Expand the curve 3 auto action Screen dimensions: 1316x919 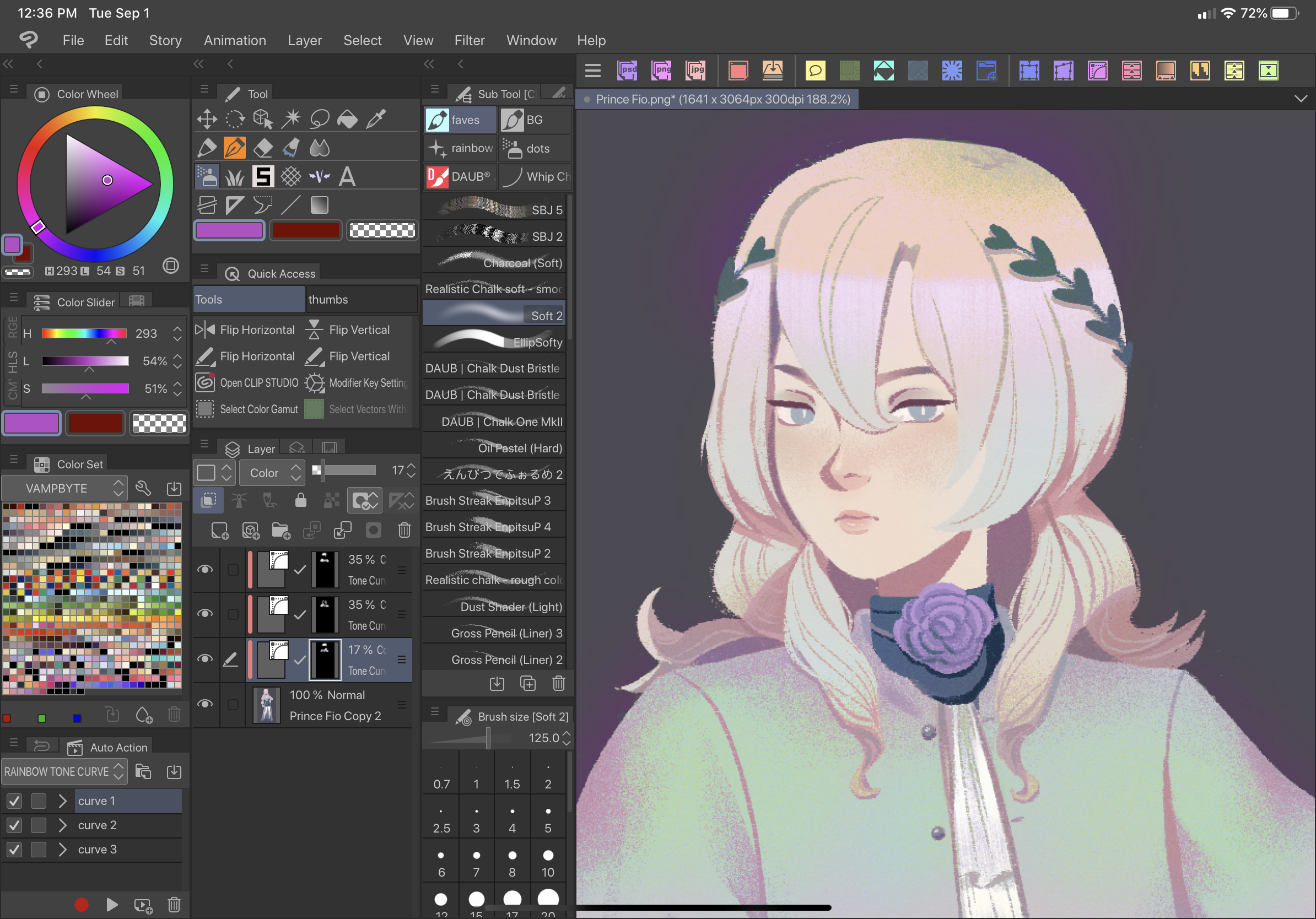(x=62, y=849)
